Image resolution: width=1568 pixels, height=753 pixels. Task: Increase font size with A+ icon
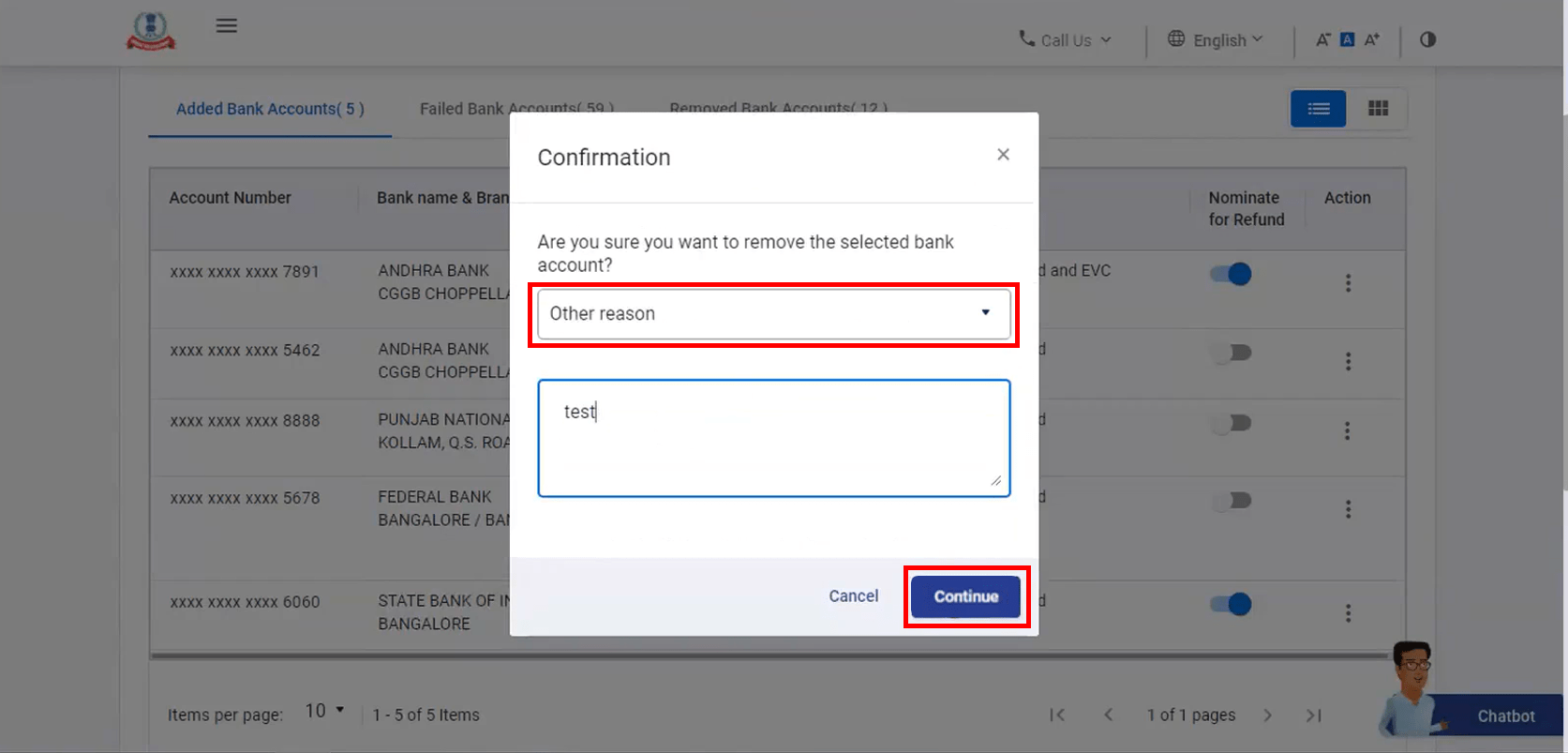1372,39
